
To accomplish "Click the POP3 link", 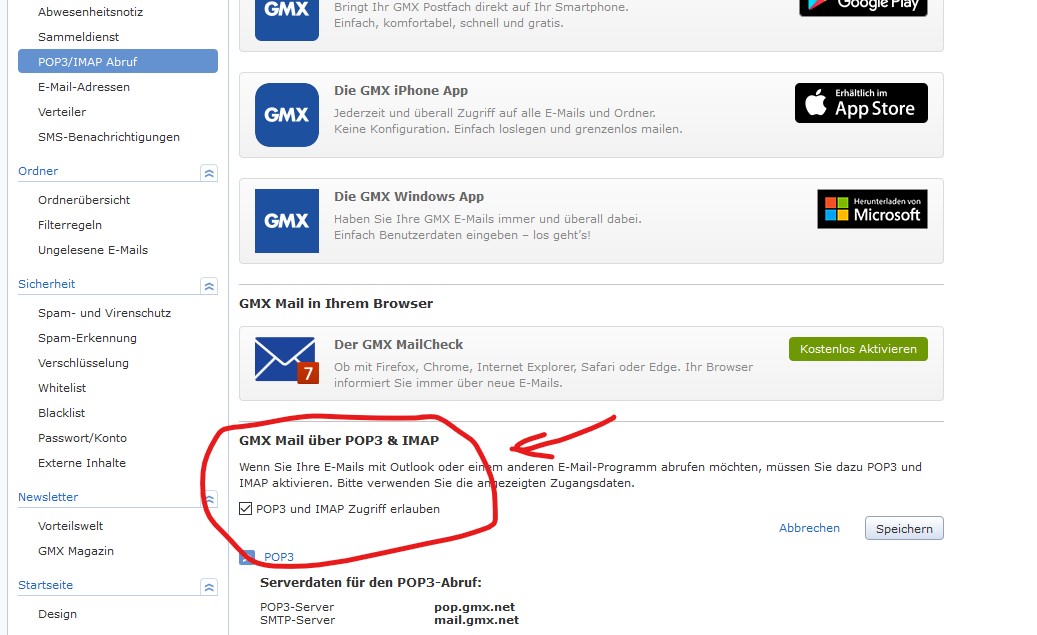I will 279,557.
